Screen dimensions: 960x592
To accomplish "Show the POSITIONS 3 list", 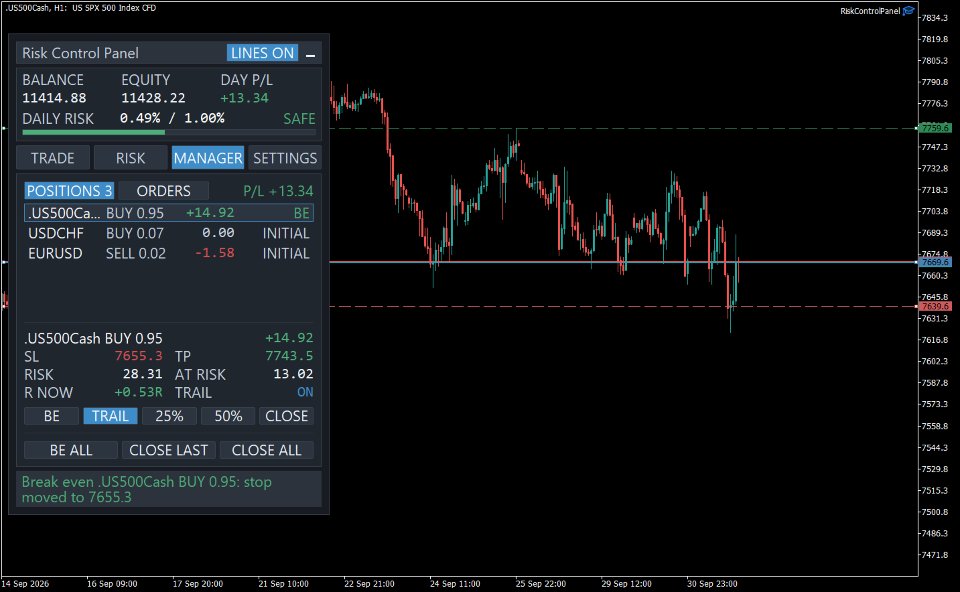I will (x=69, y=191).
